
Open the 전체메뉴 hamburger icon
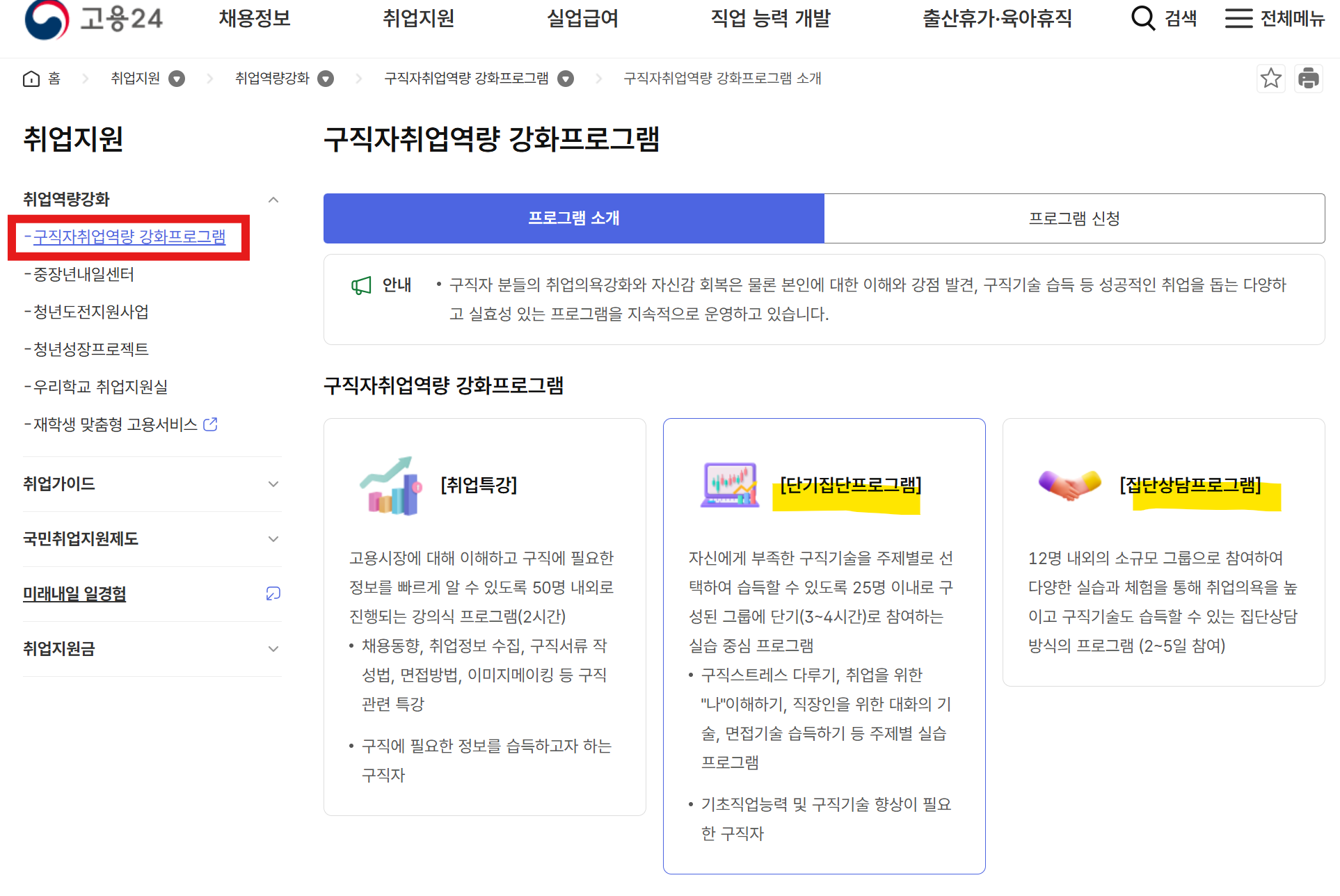coord(1238,18)
